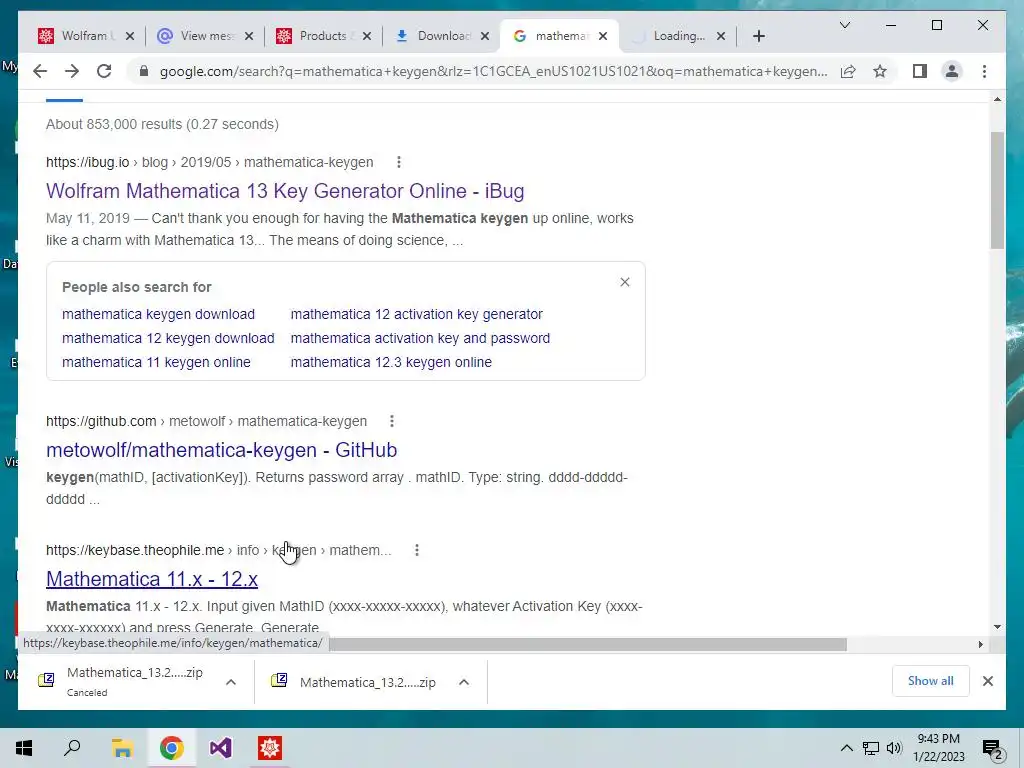The height and width of the screenshot is (768, 1024).
Task: Go forward to the next page
Action: click(x=72, y=71)
